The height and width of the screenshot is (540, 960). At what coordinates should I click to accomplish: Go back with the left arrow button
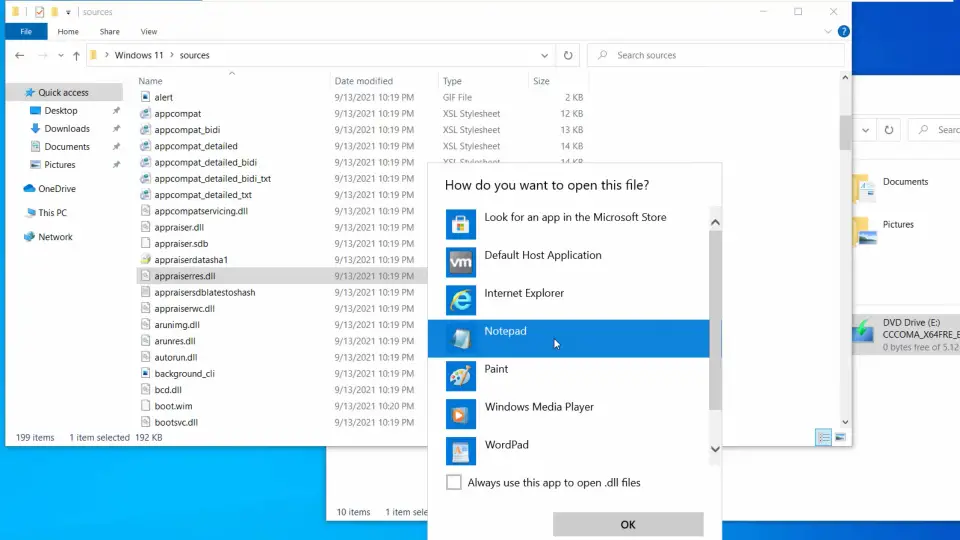20,55
